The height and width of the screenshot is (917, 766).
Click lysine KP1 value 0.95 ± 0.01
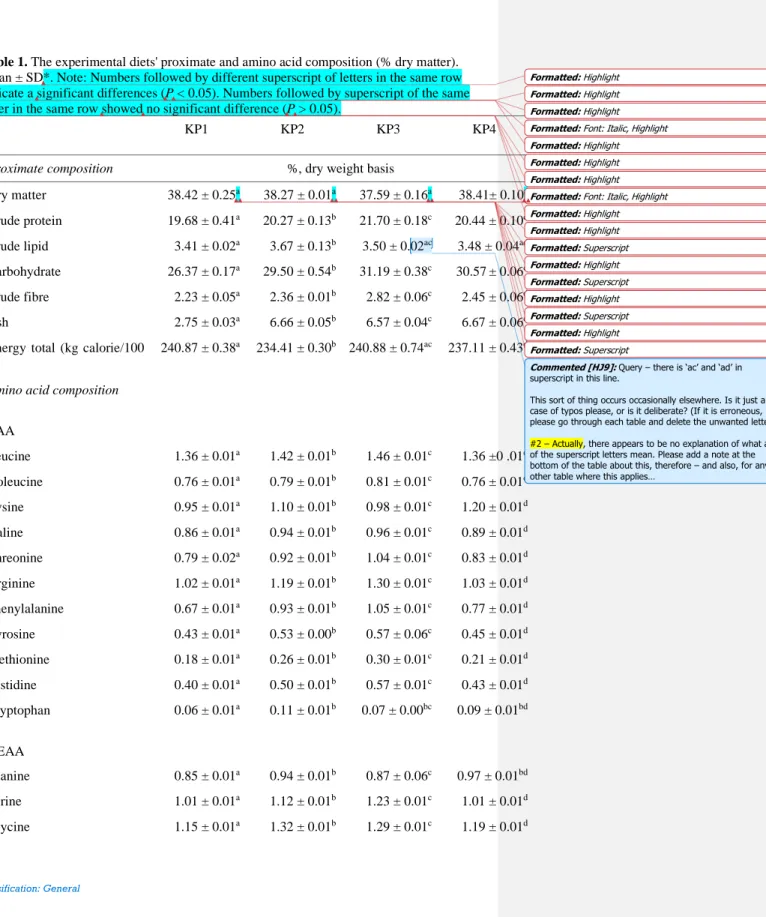coord(207,507)
